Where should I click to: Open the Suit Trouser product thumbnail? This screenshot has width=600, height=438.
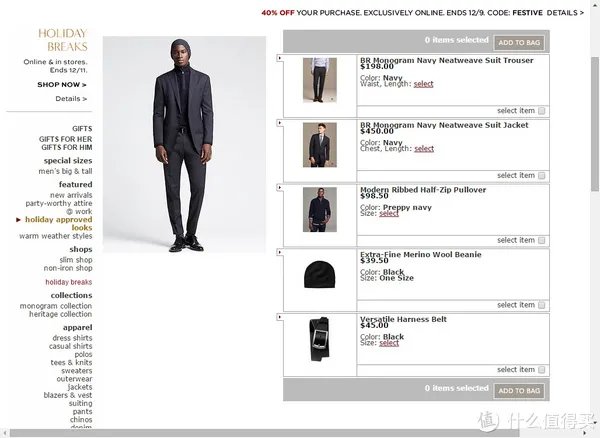[x=320, y=80]
